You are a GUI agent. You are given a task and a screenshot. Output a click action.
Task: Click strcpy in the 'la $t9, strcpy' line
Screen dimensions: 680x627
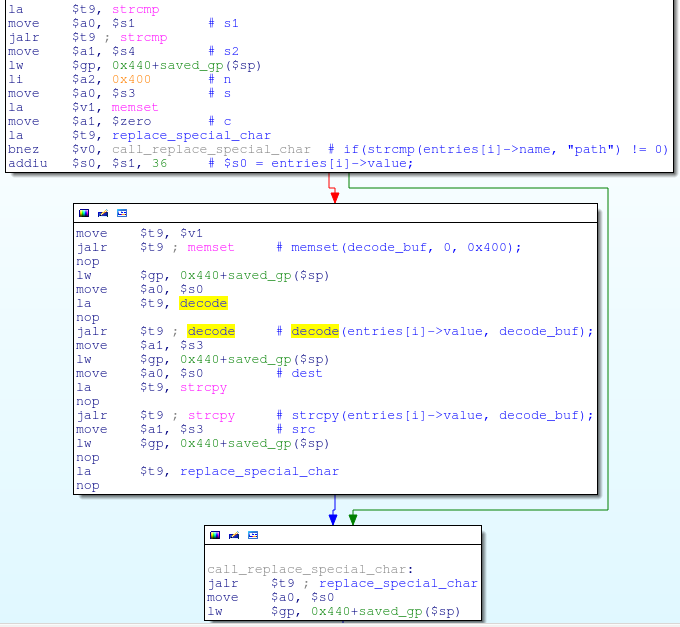point(203,387)
